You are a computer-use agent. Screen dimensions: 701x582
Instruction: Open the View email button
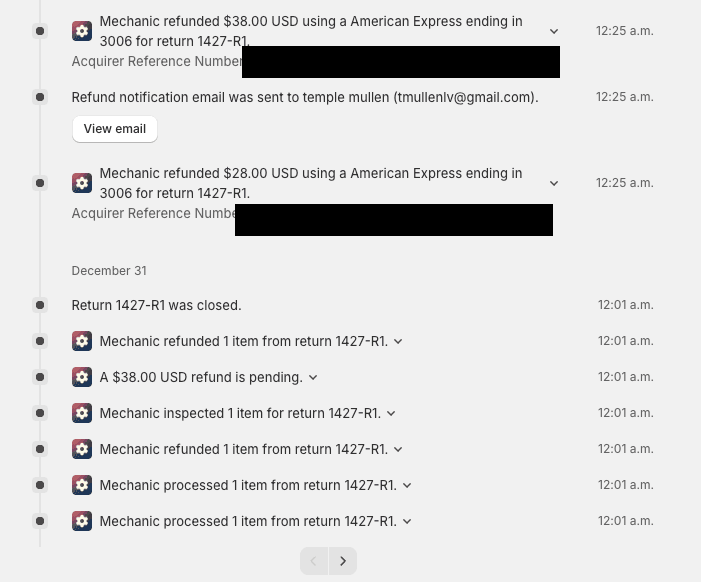(x=115, y=129)
